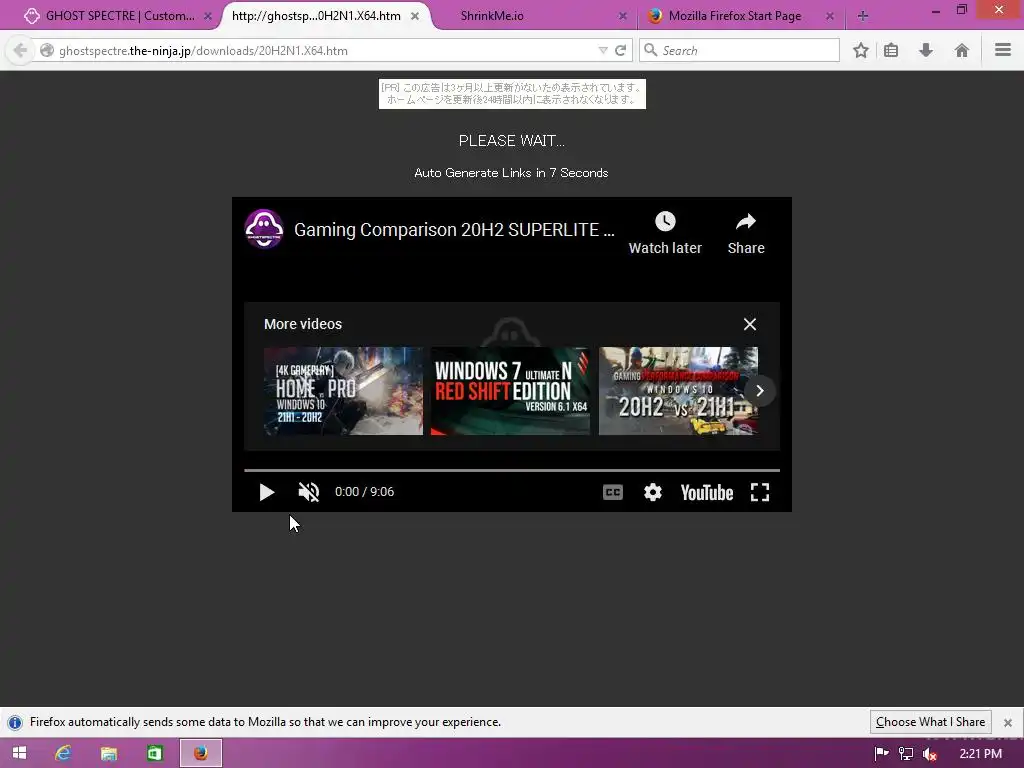Open the muted volume tray icon
Viewport: 1024px width, 768px height.
click(930, 754)
